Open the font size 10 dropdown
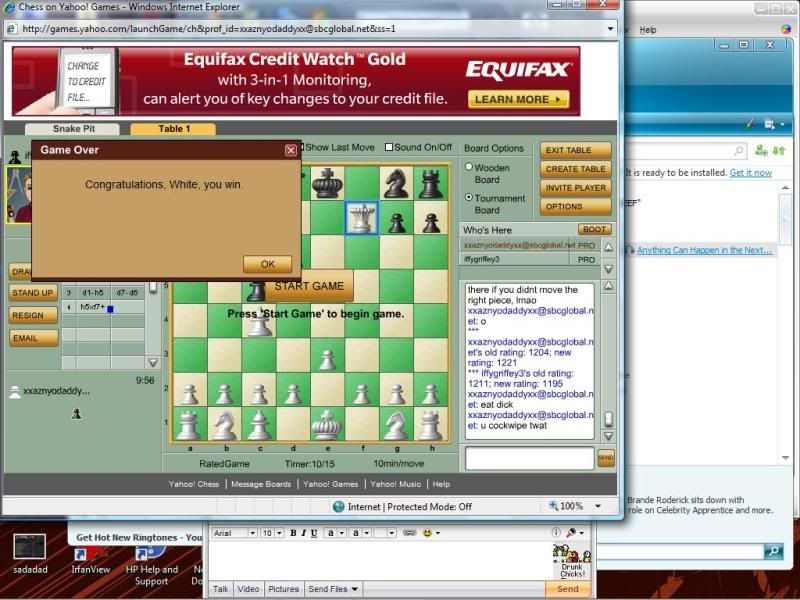Screen dimensions: 800x600 click(280, 533)
